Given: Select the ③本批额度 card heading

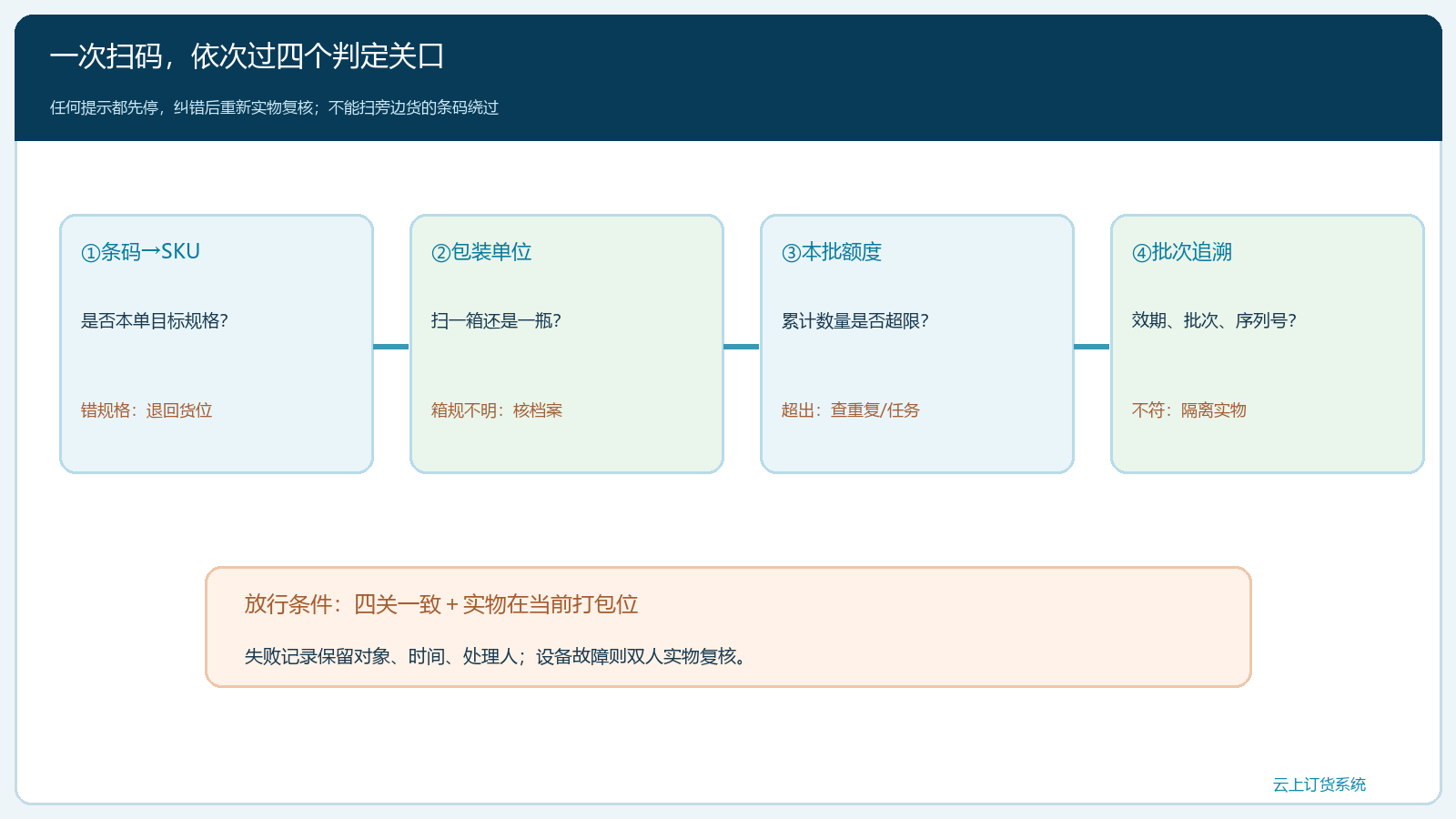Looking at the screenshot, I should [832, 252].
